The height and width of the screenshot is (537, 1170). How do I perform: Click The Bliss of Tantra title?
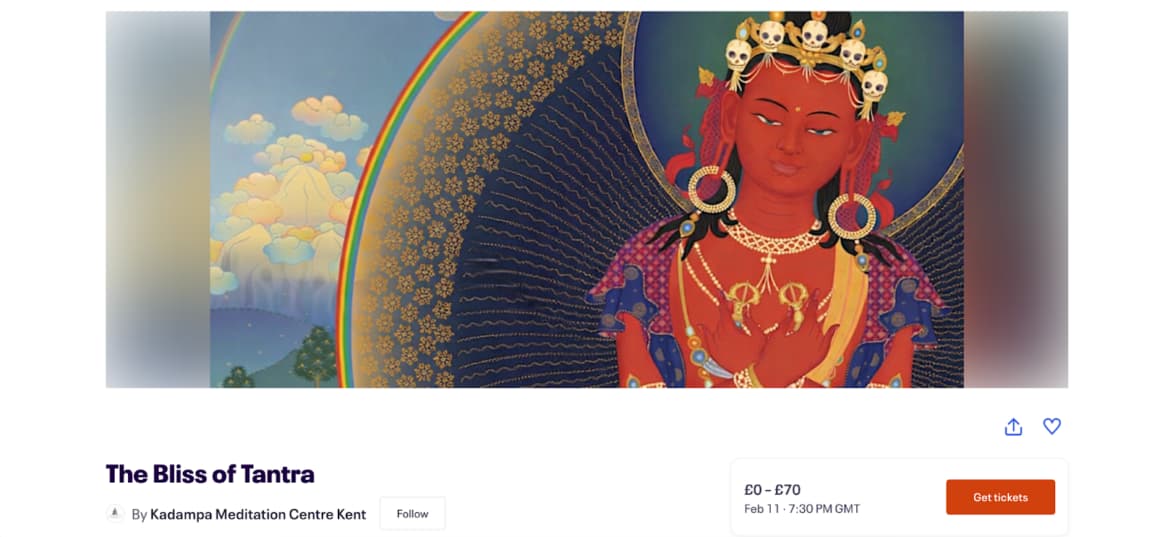click(x=210, y=474)
